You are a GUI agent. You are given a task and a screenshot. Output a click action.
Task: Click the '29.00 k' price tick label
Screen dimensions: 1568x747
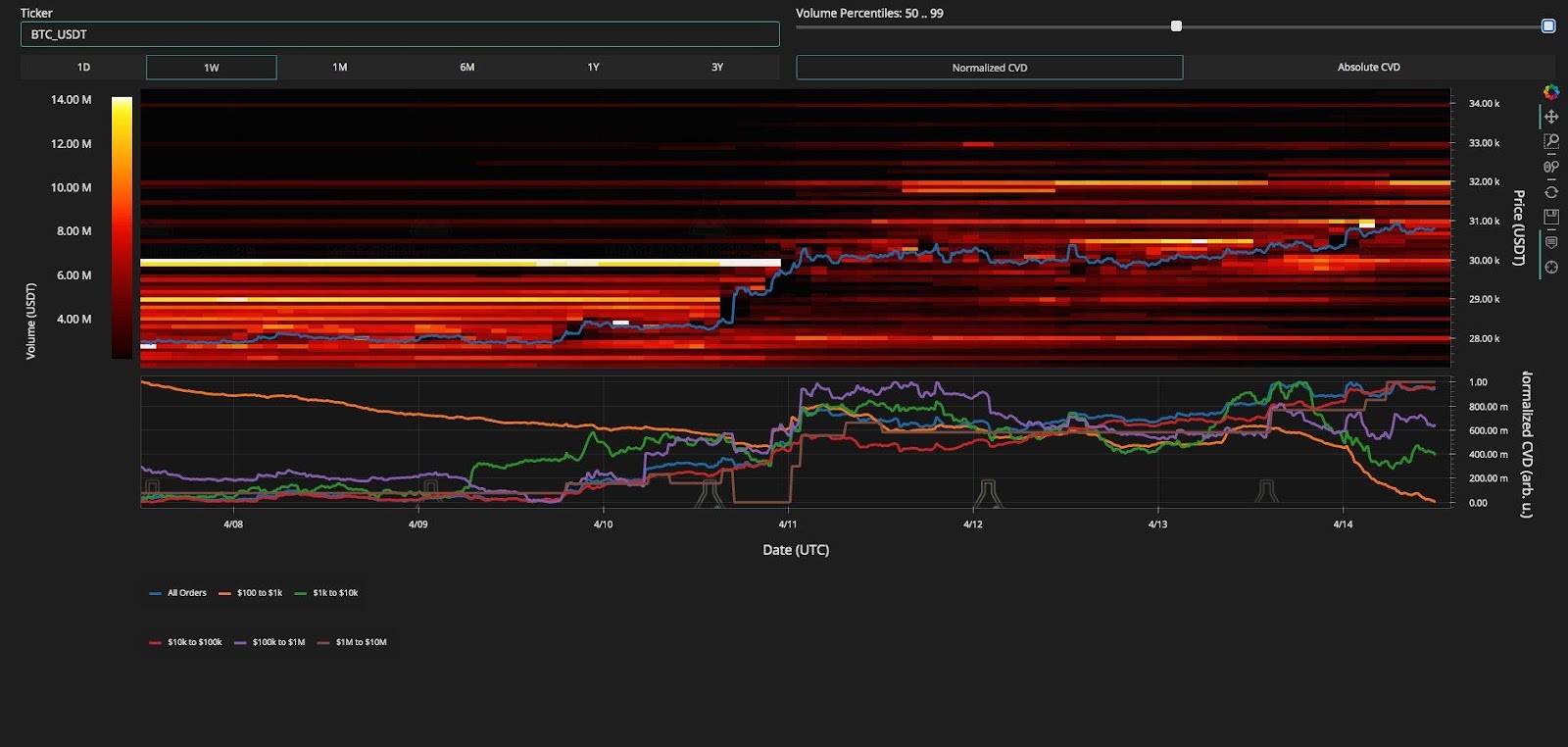tap(1484, 299)
